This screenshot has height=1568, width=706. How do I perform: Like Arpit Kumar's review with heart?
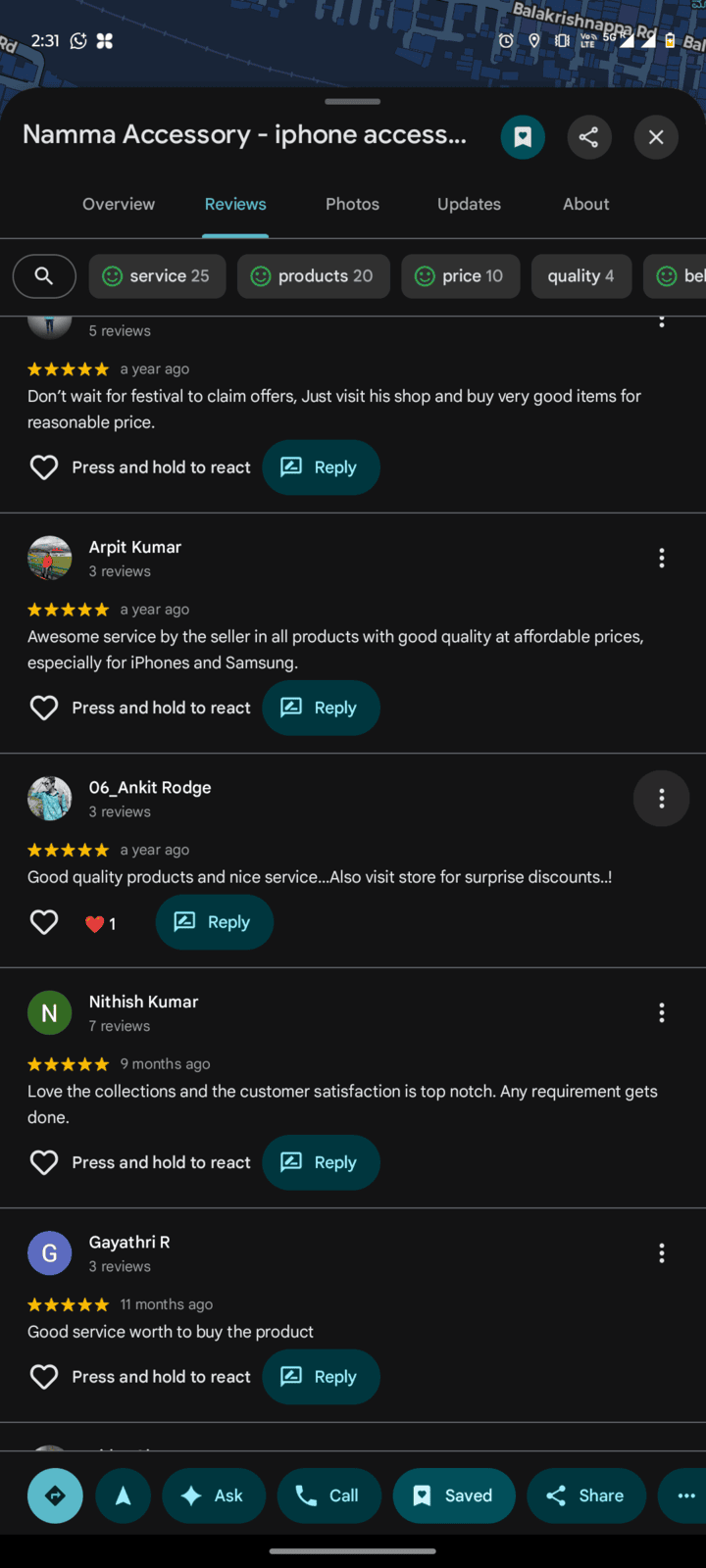(x=44, y=708)
